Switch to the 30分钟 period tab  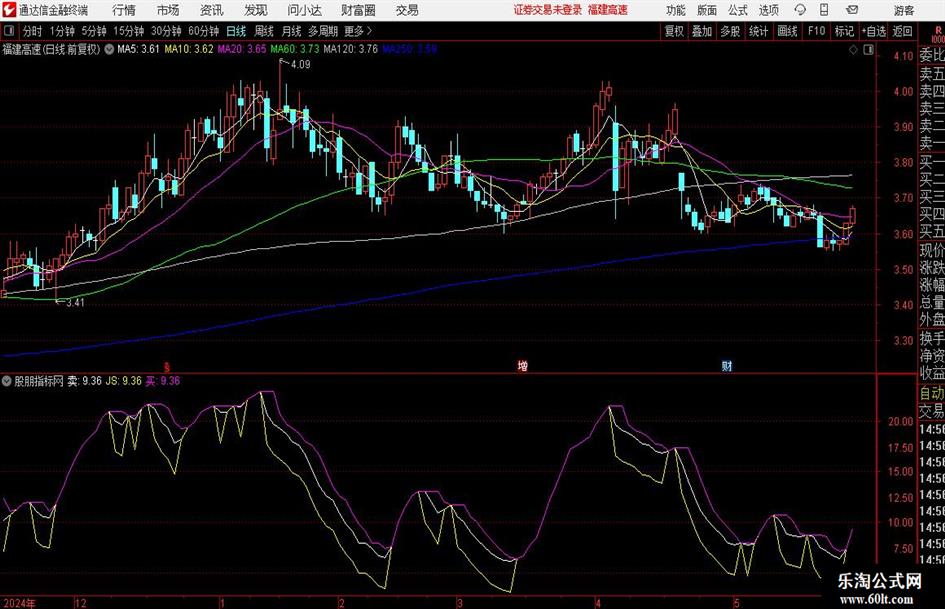[x=166, y=31]
